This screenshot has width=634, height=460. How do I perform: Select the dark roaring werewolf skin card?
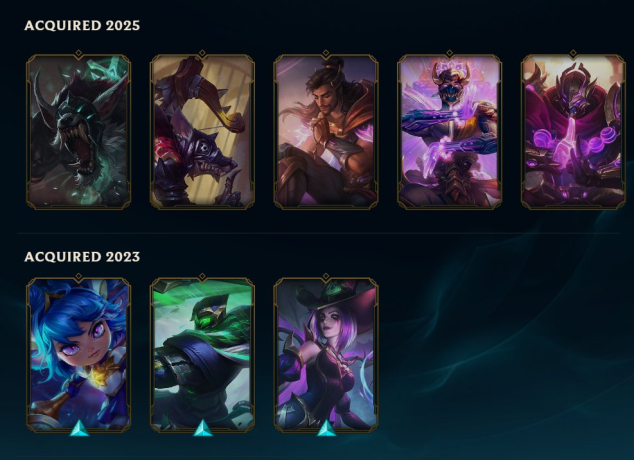[78, 132]
